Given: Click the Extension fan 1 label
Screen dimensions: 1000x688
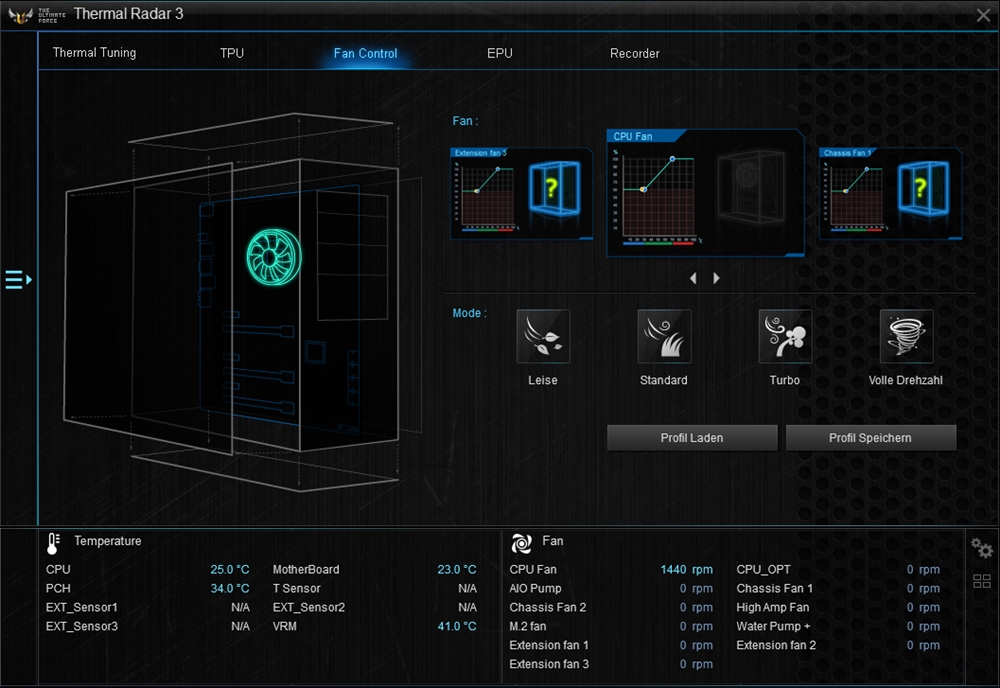Looking at the screenshot, I should [x=548, y=645].
